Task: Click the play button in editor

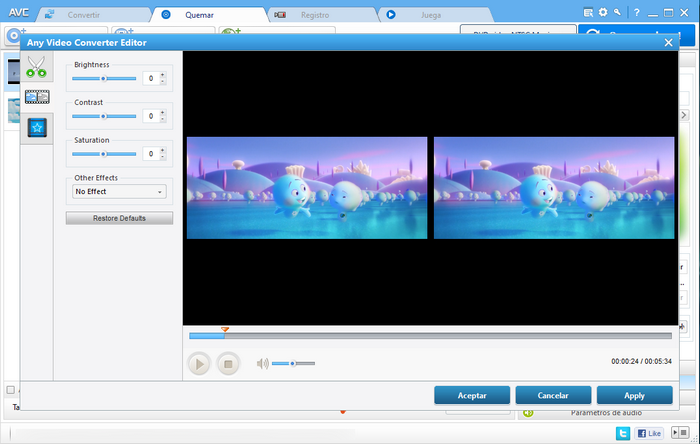Action: click(x=199, y=364)
